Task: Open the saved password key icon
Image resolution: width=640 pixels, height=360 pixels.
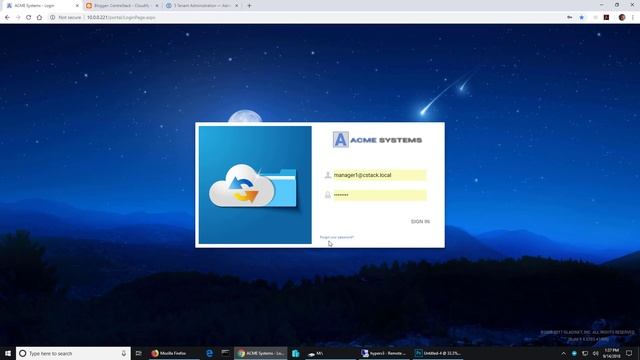Action: (x=569, y=18)
